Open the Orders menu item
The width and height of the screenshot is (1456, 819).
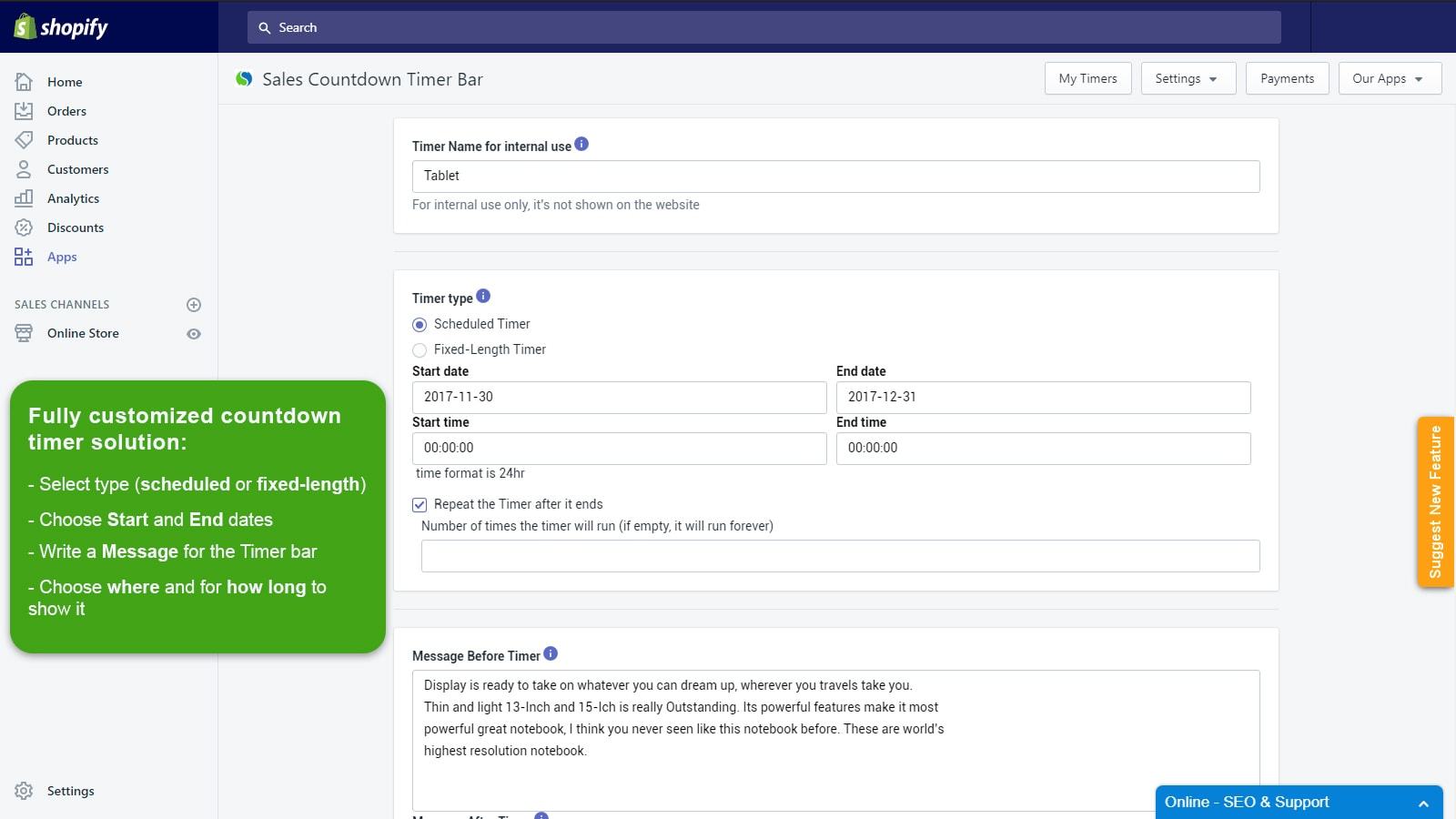coord(66,111)
